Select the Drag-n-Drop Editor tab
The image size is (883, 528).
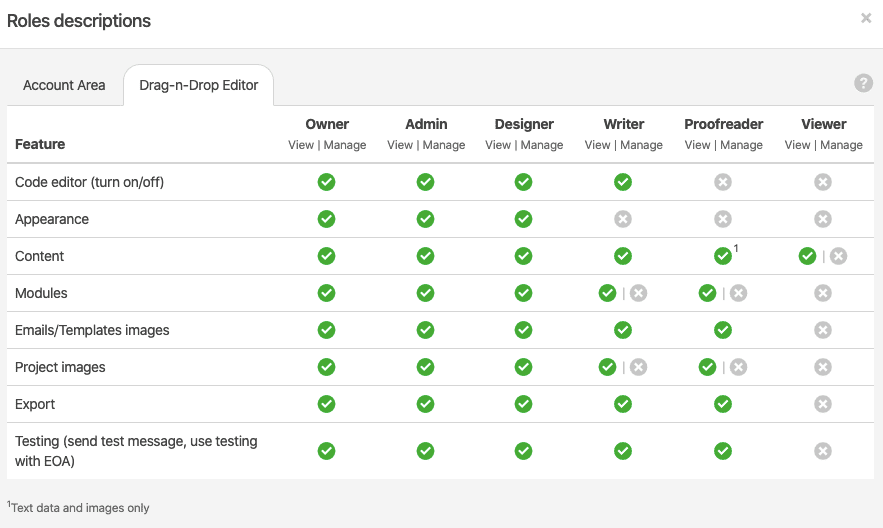(x=198, y=85)
